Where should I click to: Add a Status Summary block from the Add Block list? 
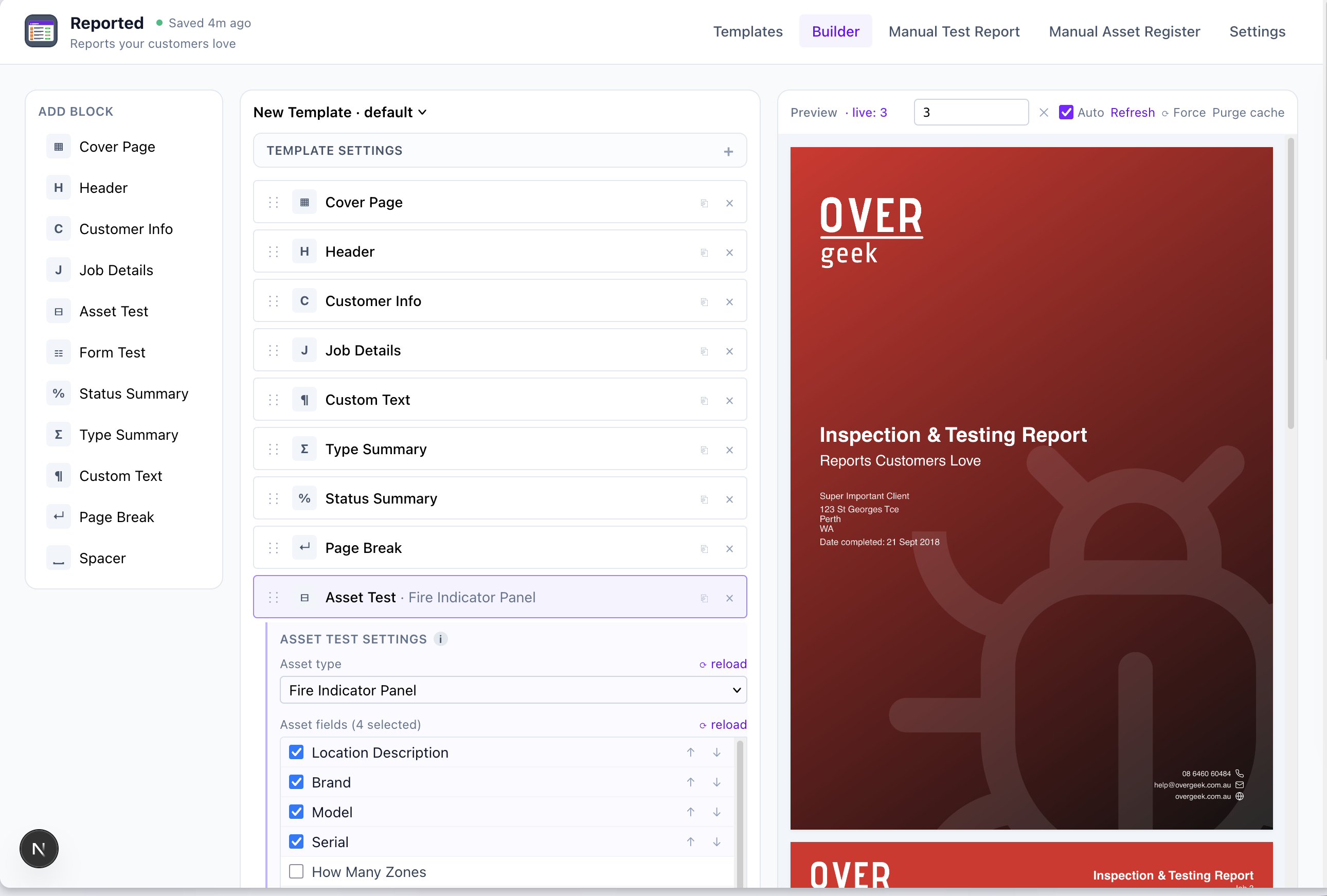pos(124,393)
